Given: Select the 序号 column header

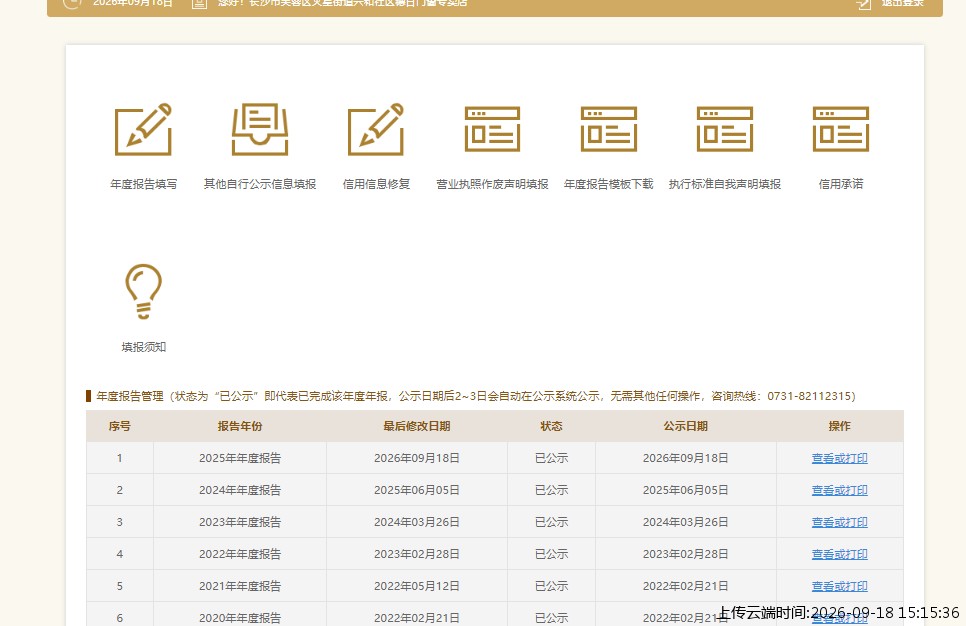Looking at the screenshot, I should [x=120, y=426].
